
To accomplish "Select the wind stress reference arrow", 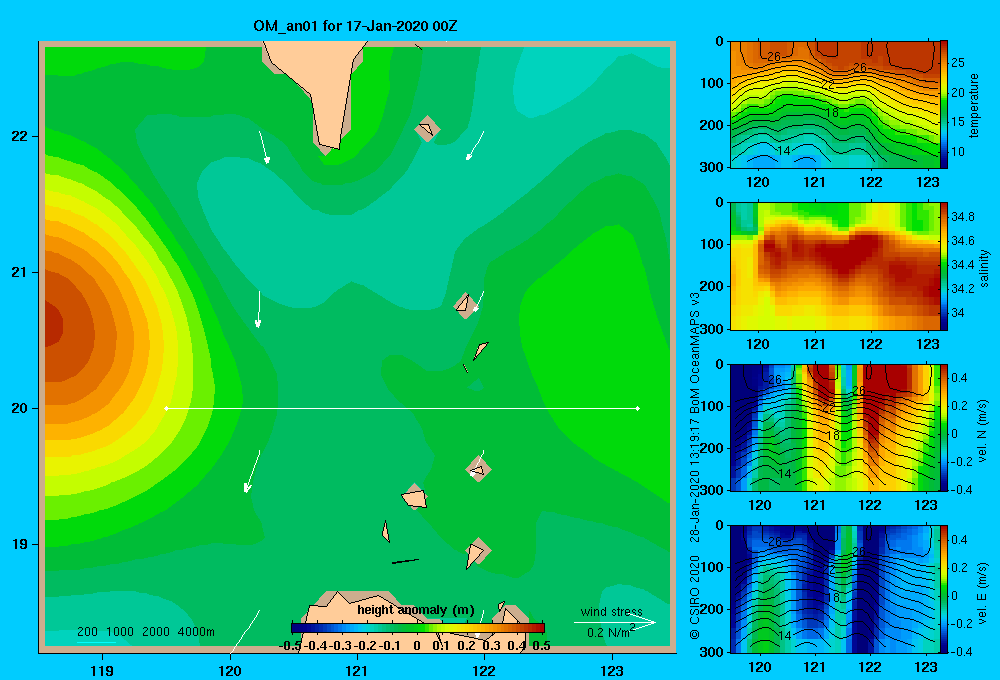I will pos(615,623).
